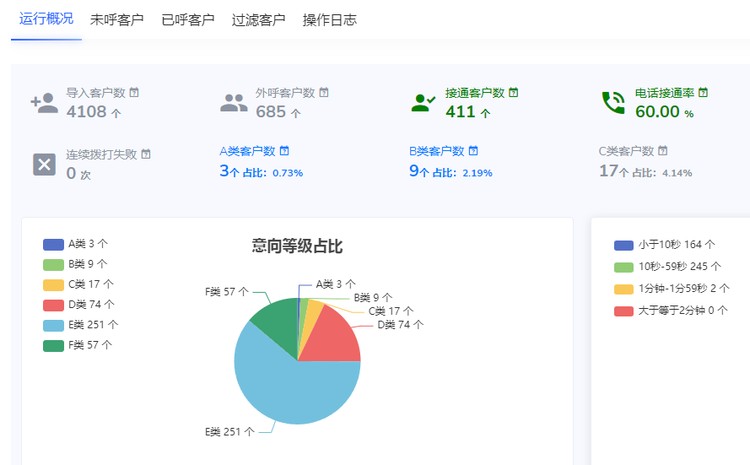
Task: Click the help icon next to 导入客户数
Action: [x=134, y=92]
